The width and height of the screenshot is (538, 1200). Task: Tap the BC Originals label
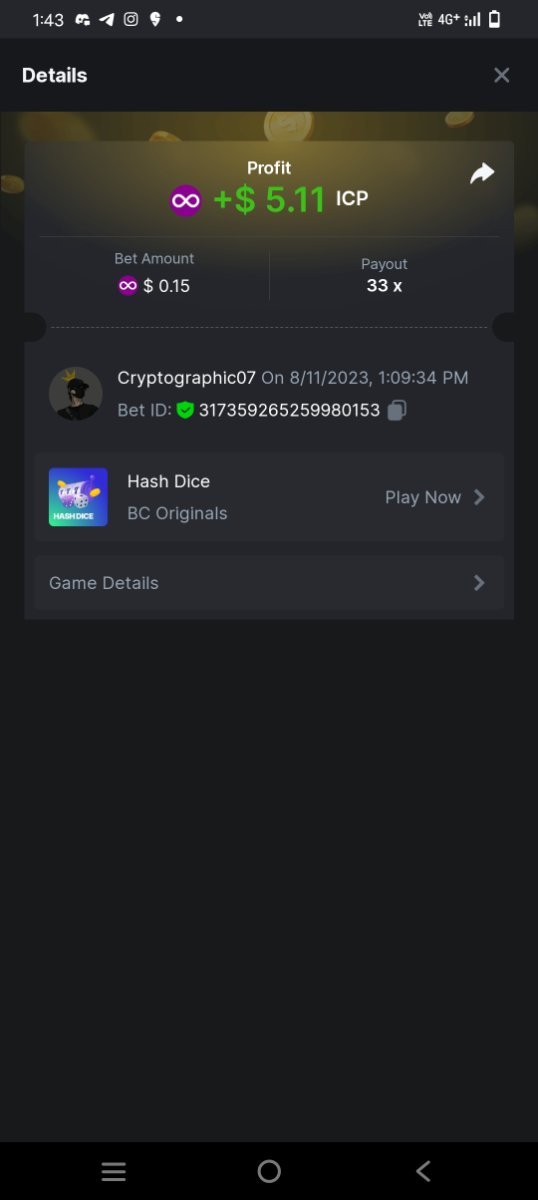[x=177, y=513]
